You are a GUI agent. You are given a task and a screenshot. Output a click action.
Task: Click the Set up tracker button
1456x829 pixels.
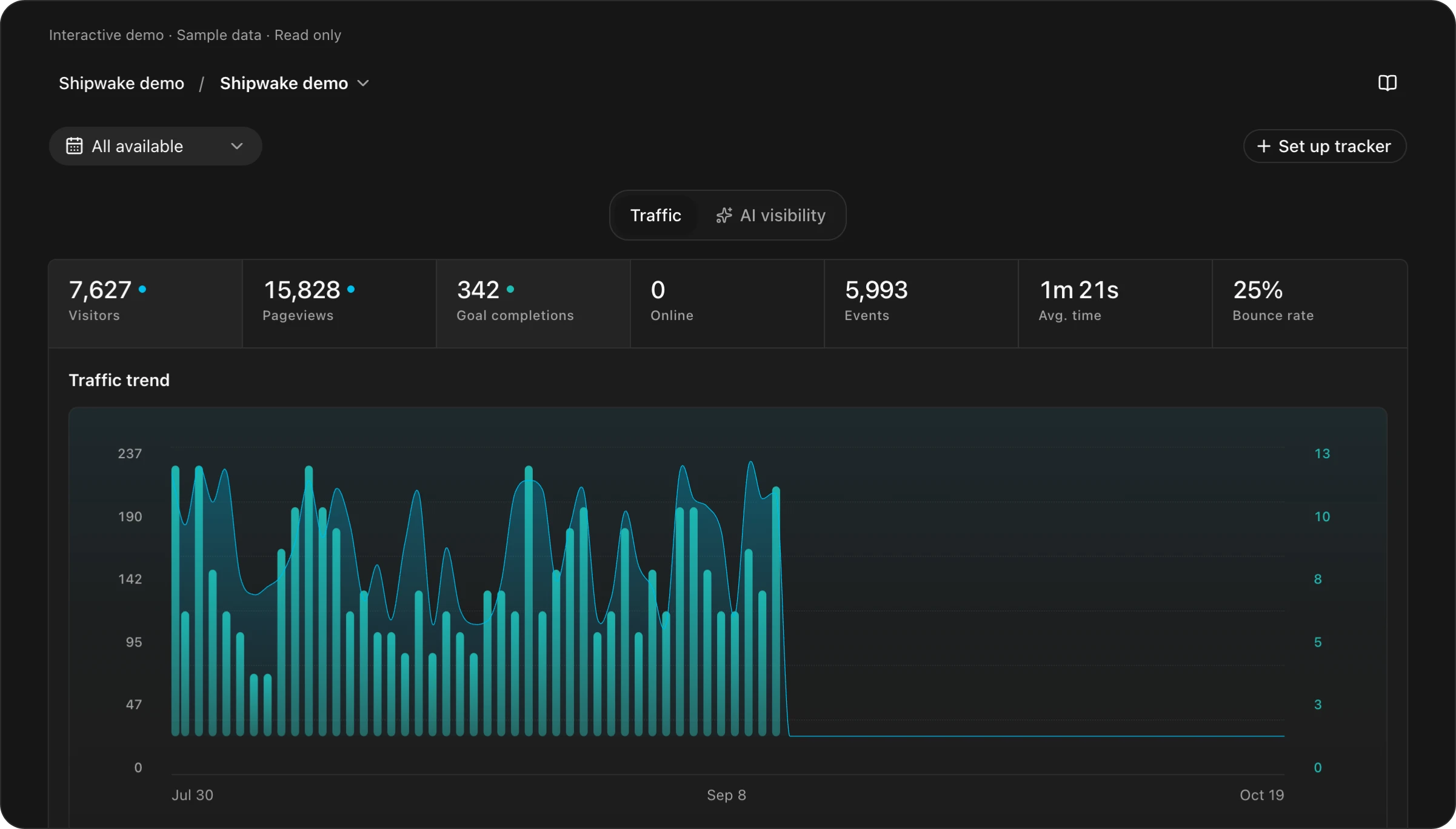click(1324, 146)
